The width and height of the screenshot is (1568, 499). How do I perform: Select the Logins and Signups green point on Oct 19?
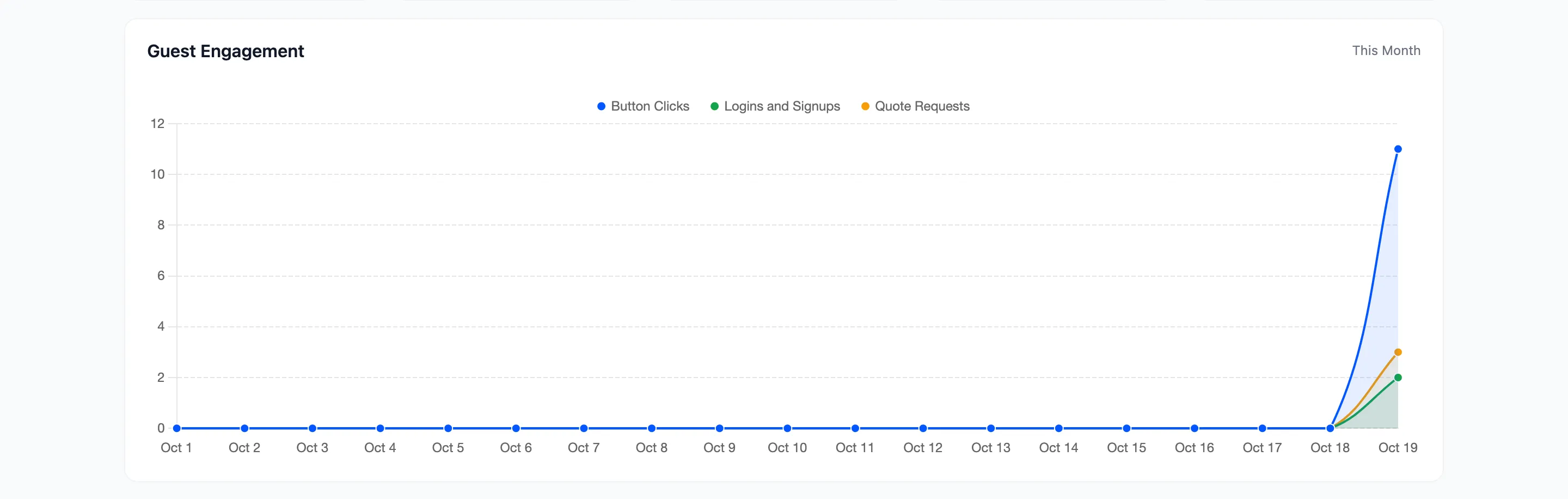pos(1398,378)
